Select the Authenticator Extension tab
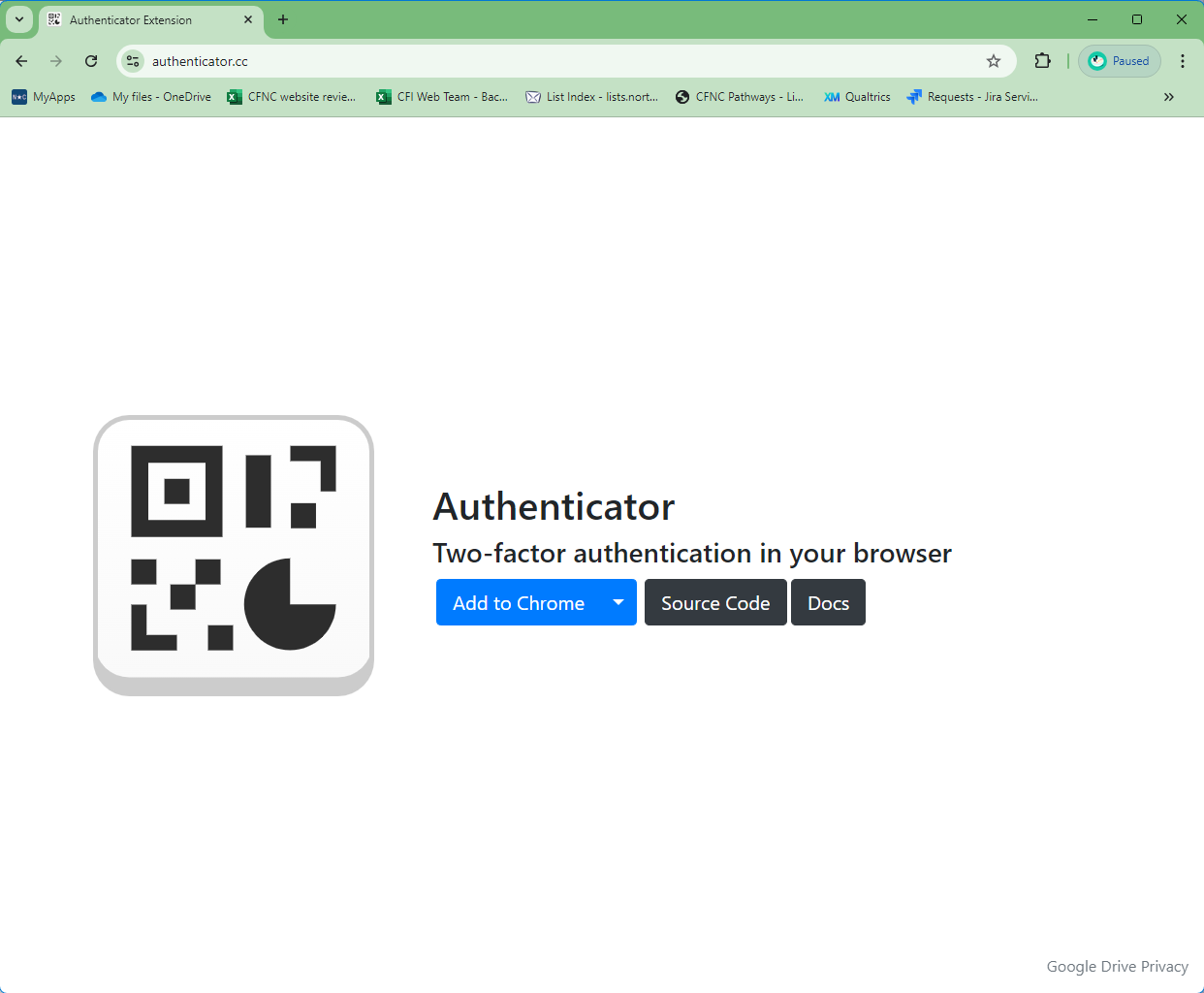 pos(141,19)
